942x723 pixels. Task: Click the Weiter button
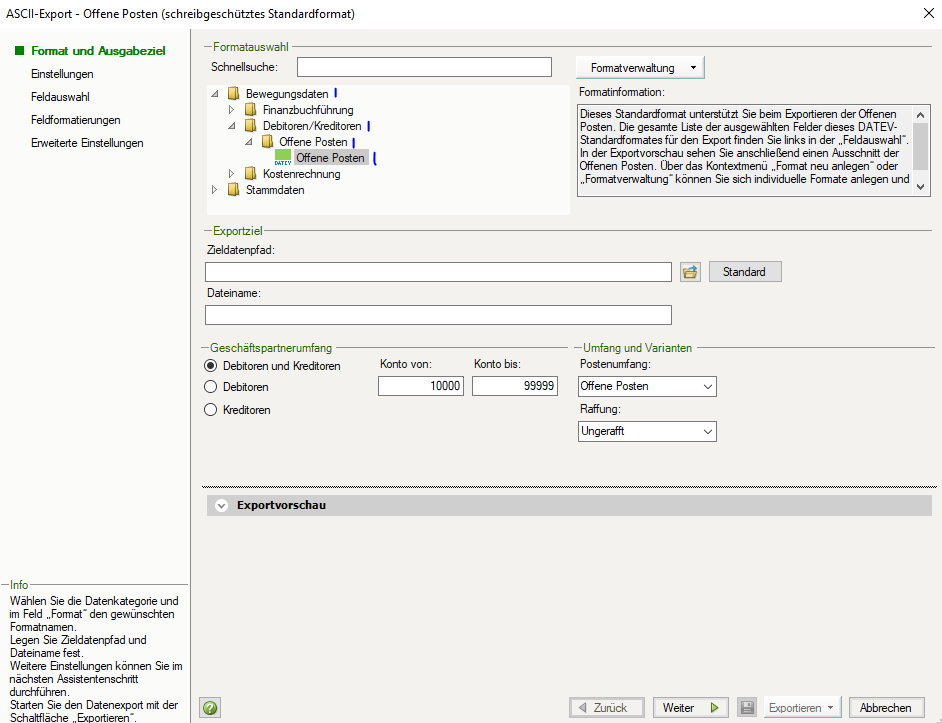coord(691,707)
